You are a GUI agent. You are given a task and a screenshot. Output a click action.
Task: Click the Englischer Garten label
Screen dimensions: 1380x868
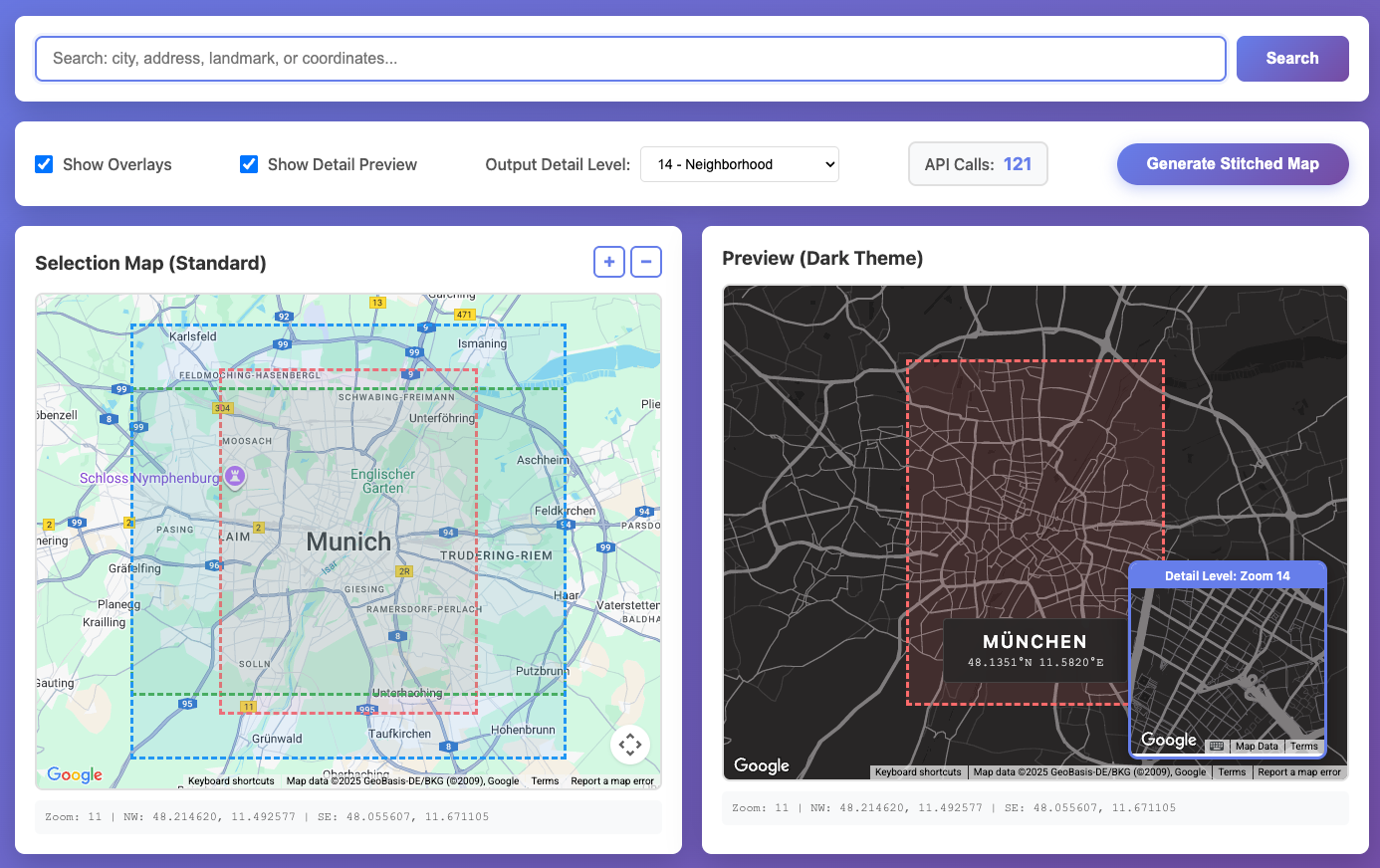(383, 481)
